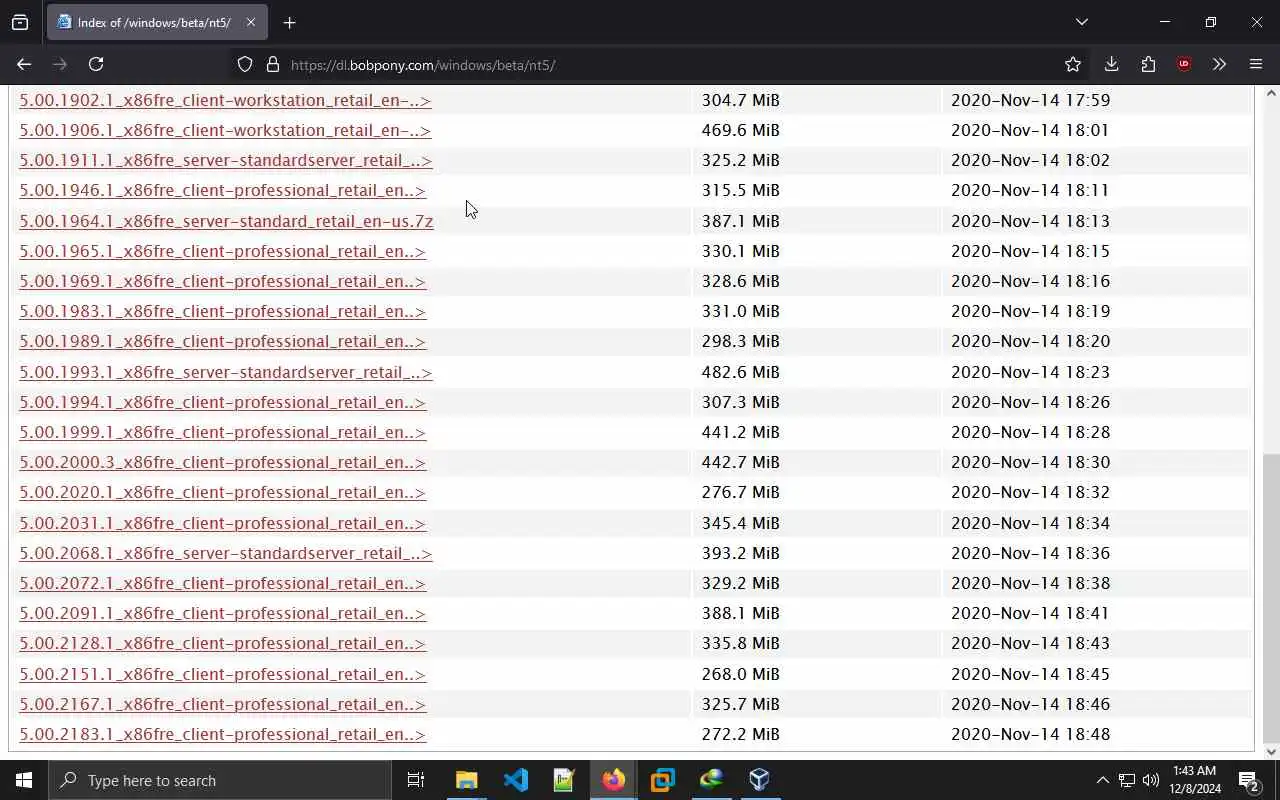Open the 5.00.1989.1 client-professional link
This screenshot has height=800, width=1280.
(x=222, y=341)
